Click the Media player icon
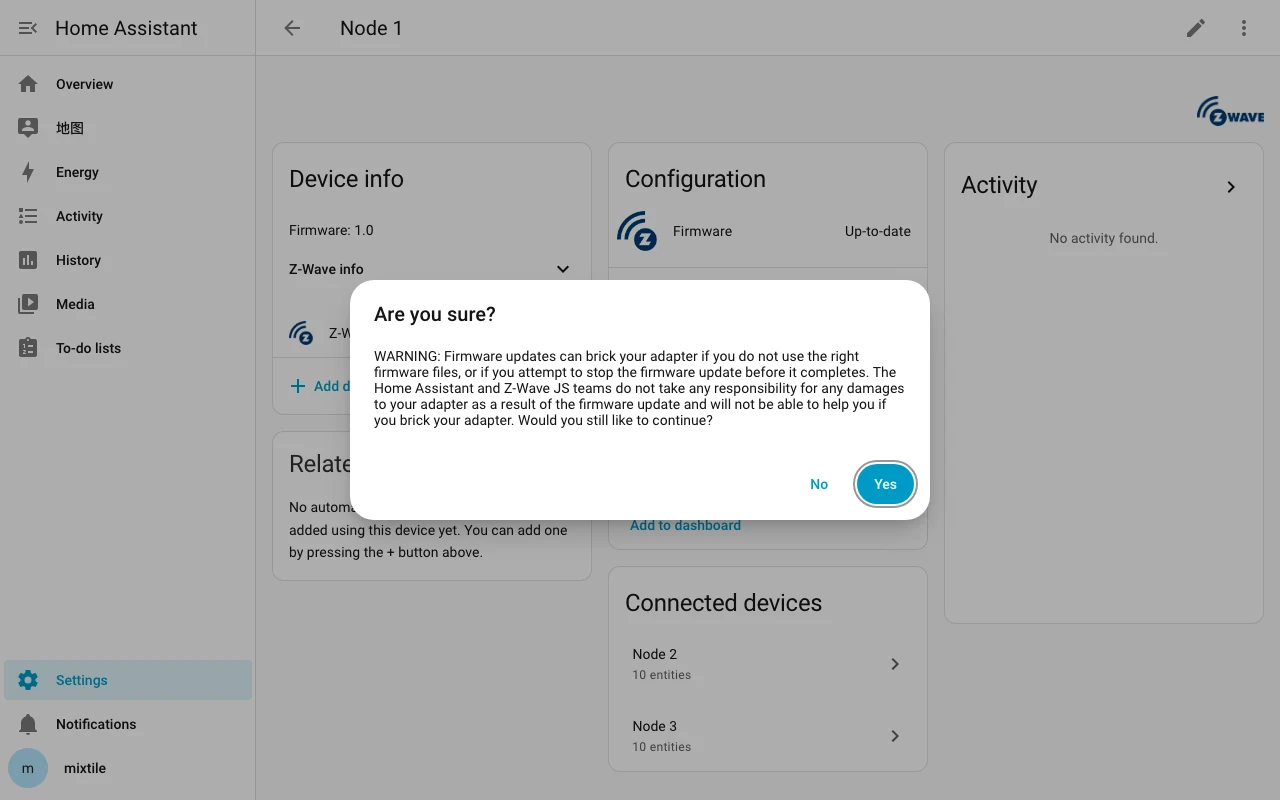The image size is (1280, 800). (28, 304)
